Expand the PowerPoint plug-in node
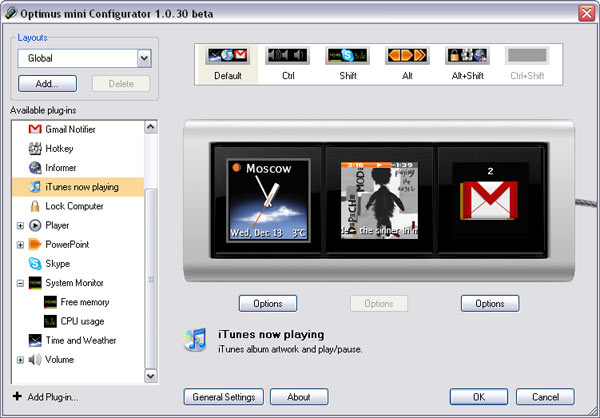 (x=20, y=245)
